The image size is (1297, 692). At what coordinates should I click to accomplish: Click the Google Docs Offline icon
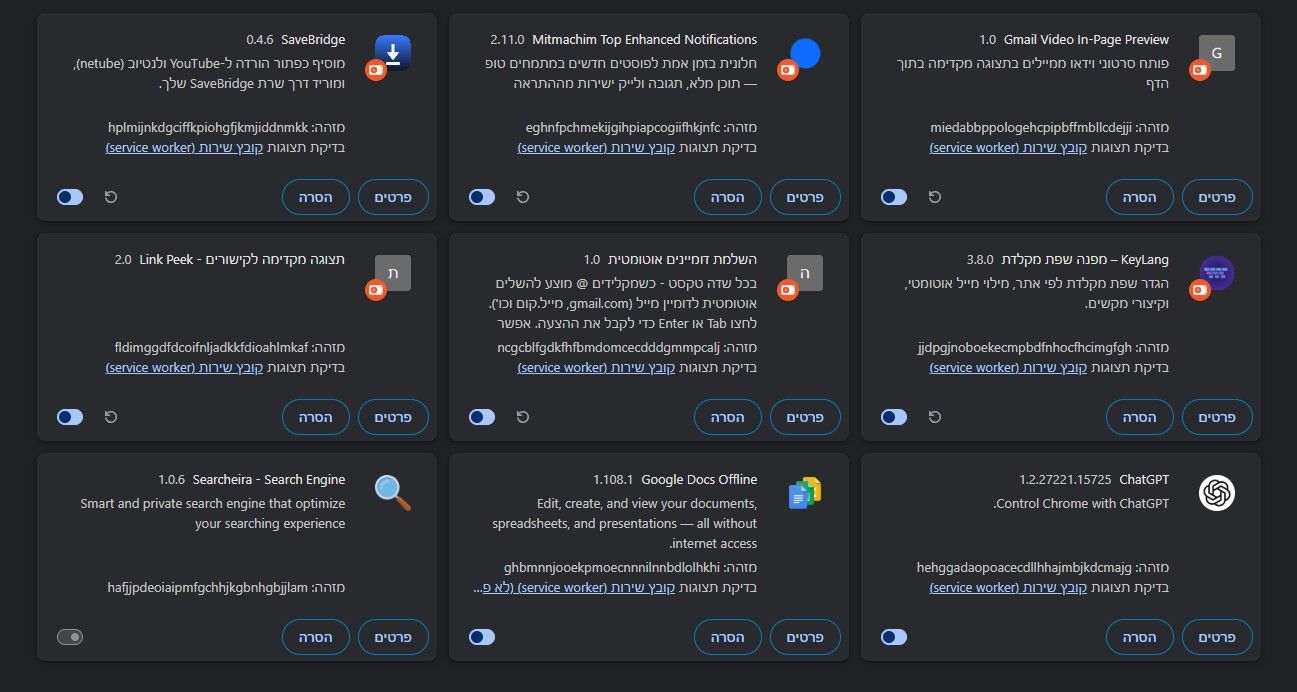[805, 493]
